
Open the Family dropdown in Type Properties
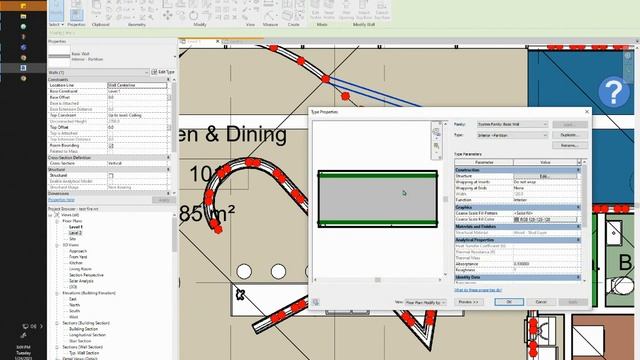pos(512,124)
